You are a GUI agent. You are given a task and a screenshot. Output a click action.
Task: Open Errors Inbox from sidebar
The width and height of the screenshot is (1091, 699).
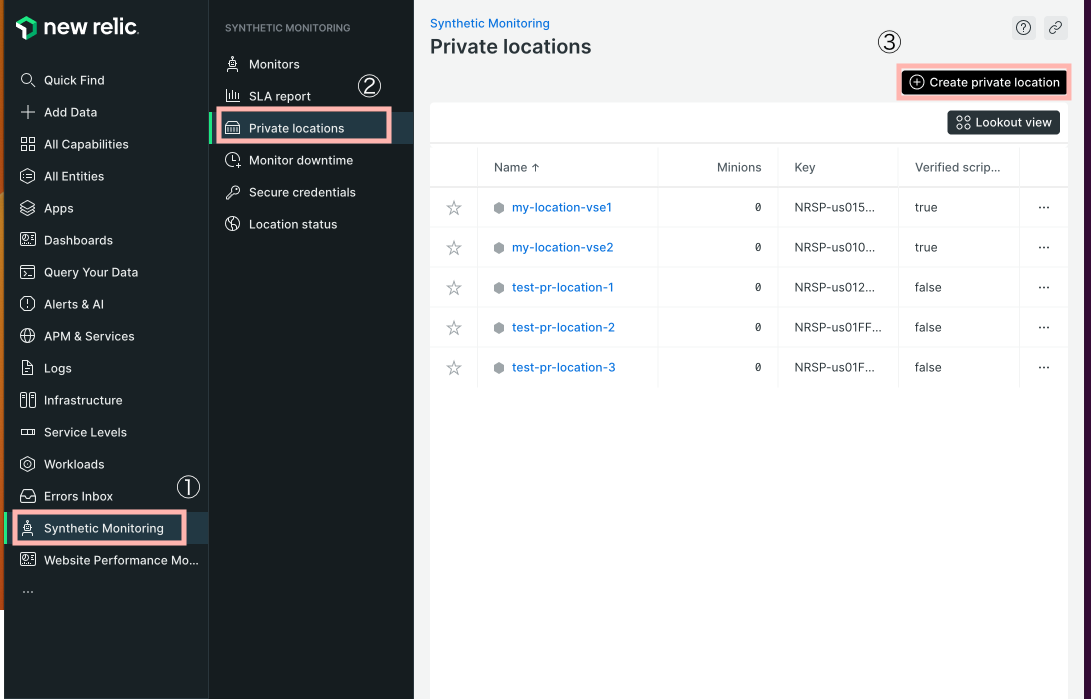(78, 496)
